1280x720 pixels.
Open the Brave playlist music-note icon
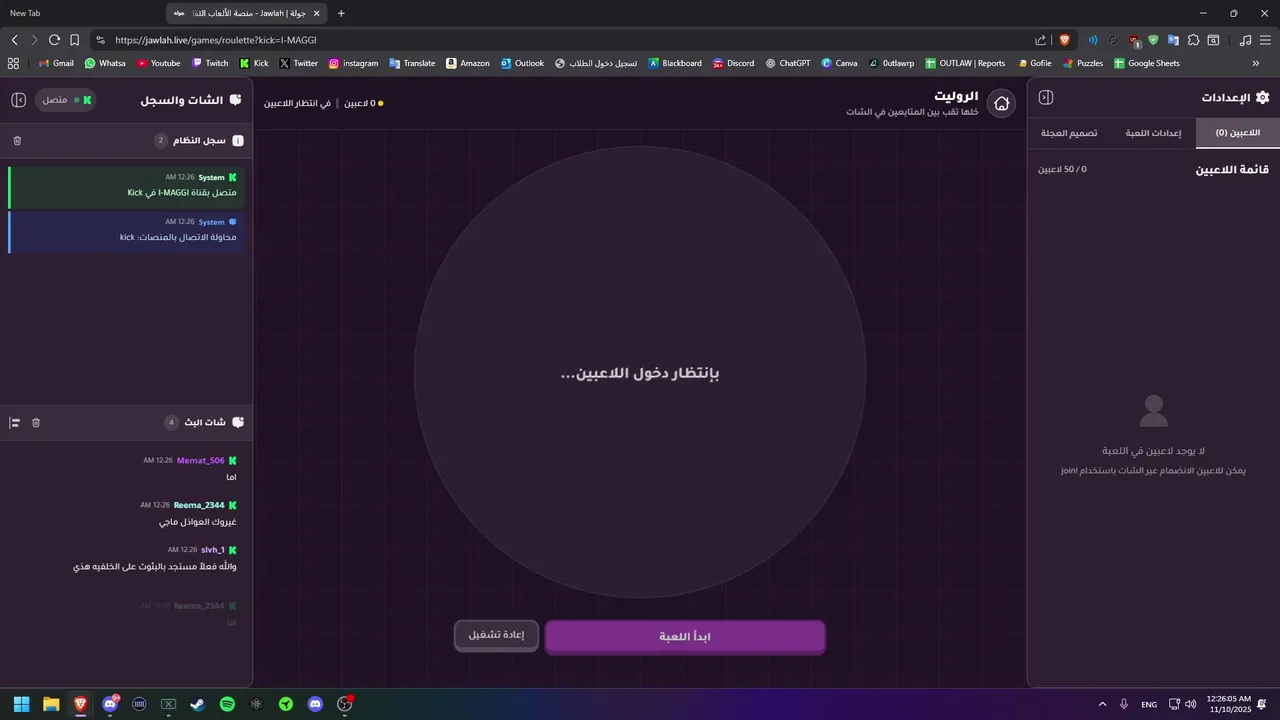[x=1245, y=40]
